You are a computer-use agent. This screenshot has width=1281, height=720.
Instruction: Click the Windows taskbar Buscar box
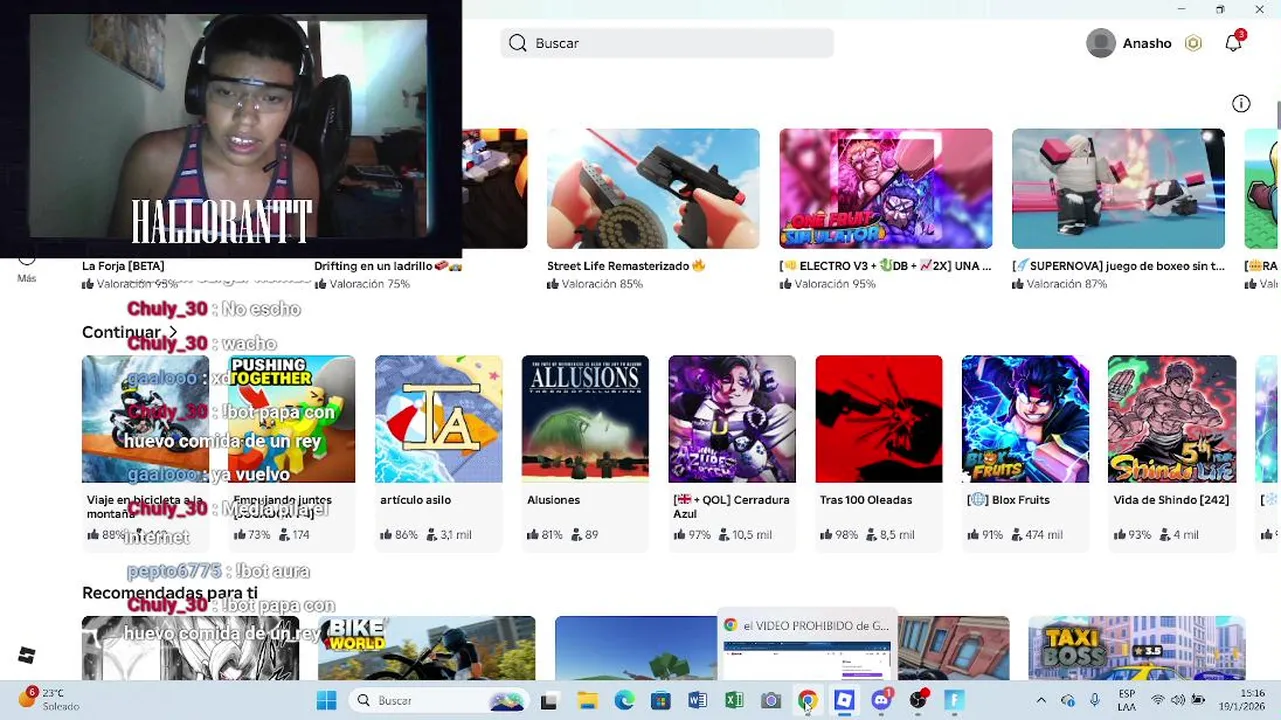point(440,701)
